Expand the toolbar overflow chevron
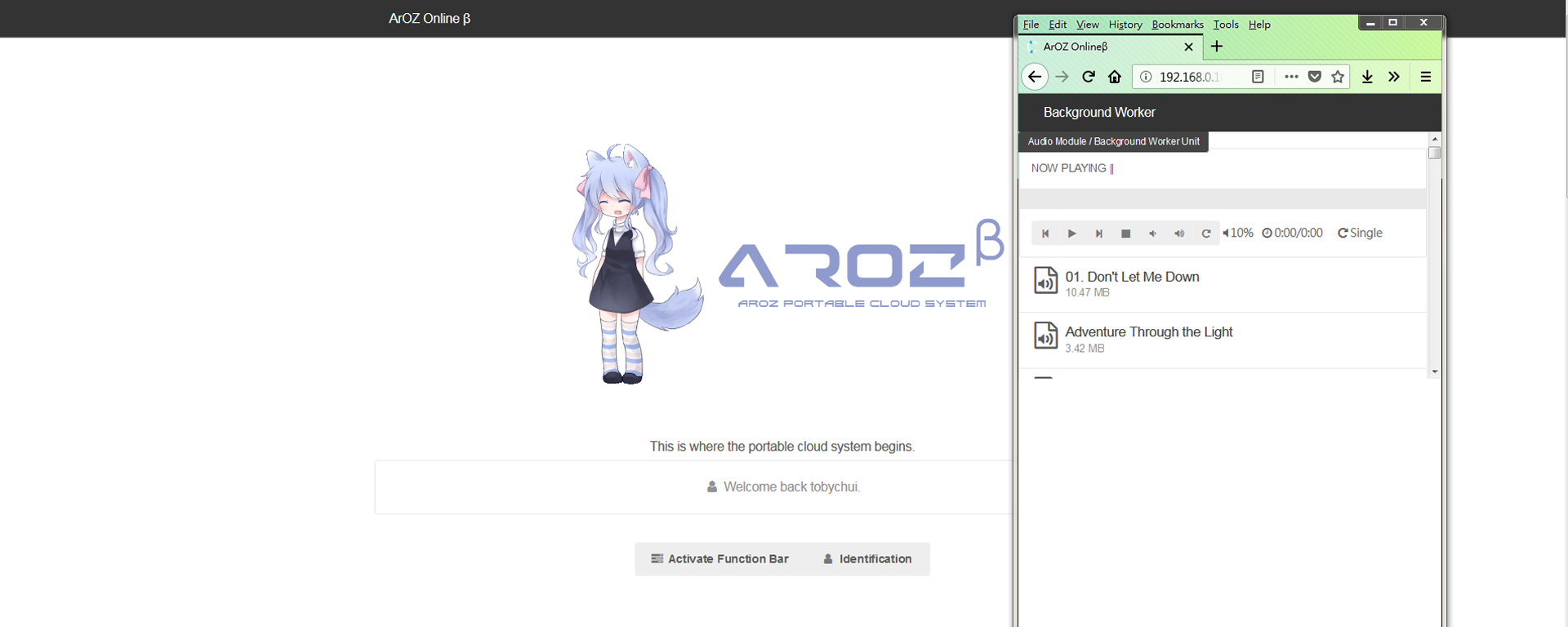The height and width of the screenshot is (627, 1568). click(1394, 77)
